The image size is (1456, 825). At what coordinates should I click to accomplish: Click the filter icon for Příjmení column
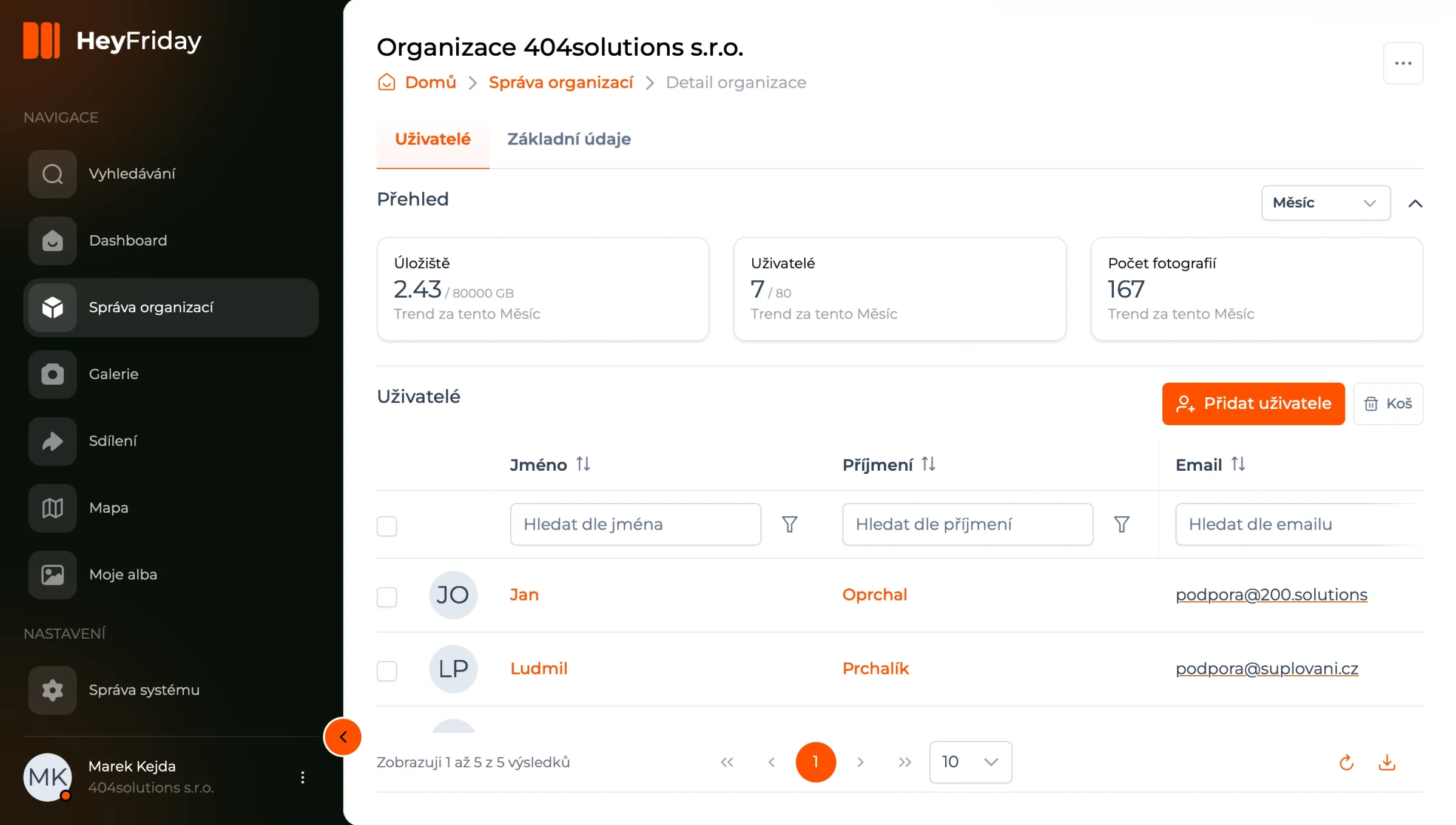[x=1122, y=524]
